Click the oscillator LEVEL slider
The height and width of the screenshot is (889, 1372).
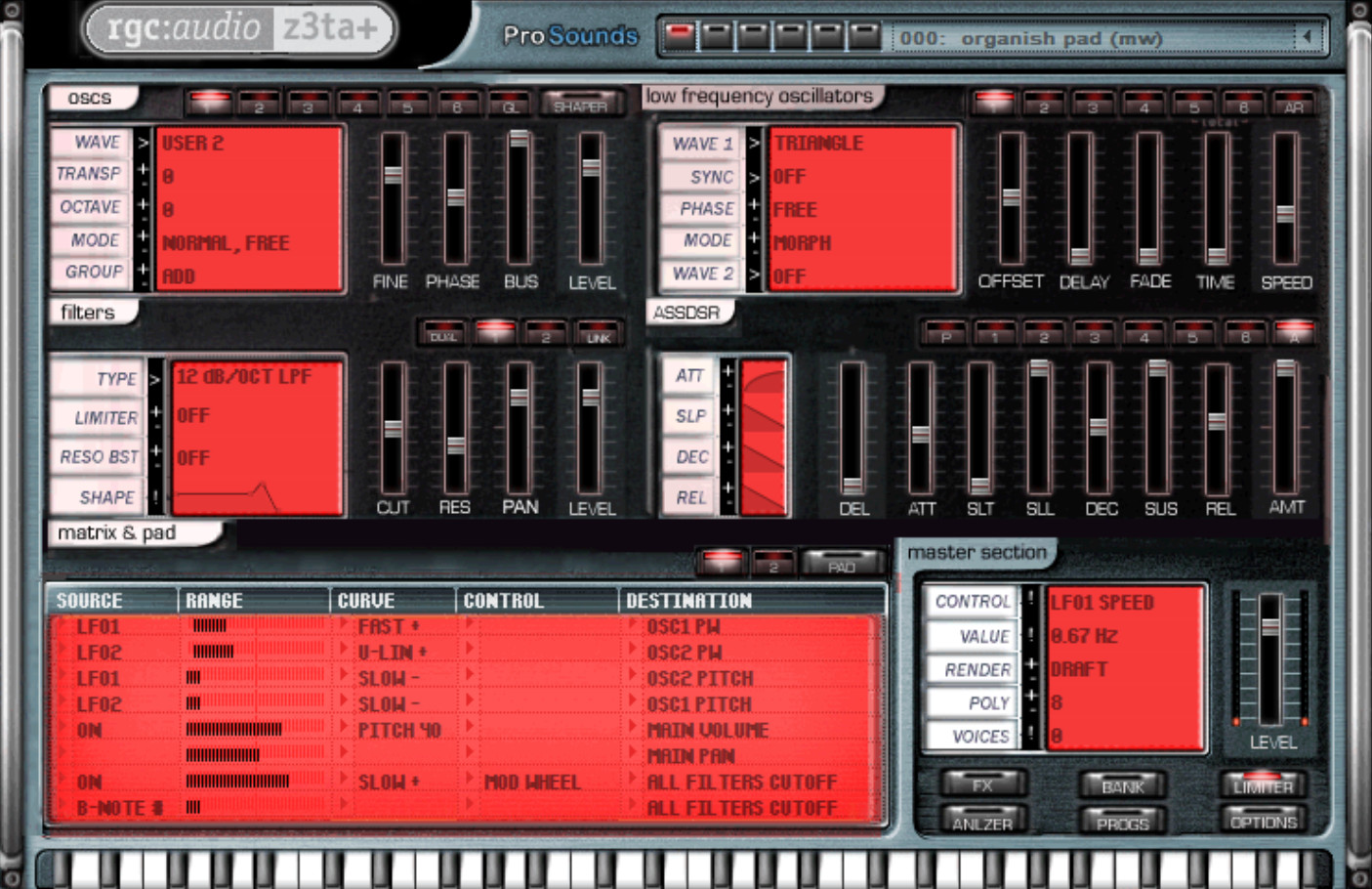point(591,198)
